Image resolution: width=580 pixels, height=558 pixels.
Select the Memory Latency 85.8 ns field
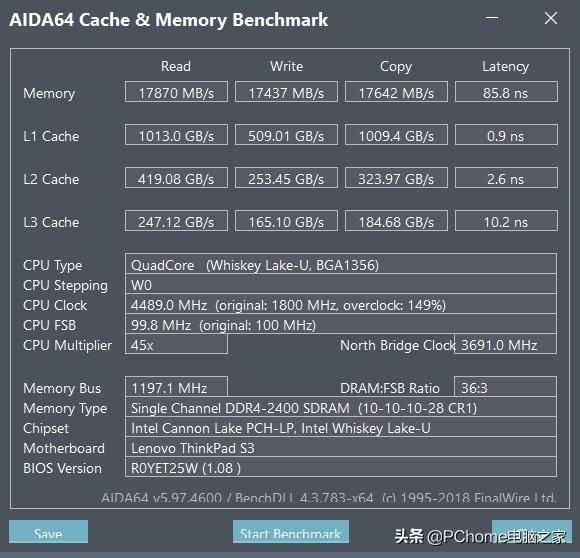[x=506, y=92]
